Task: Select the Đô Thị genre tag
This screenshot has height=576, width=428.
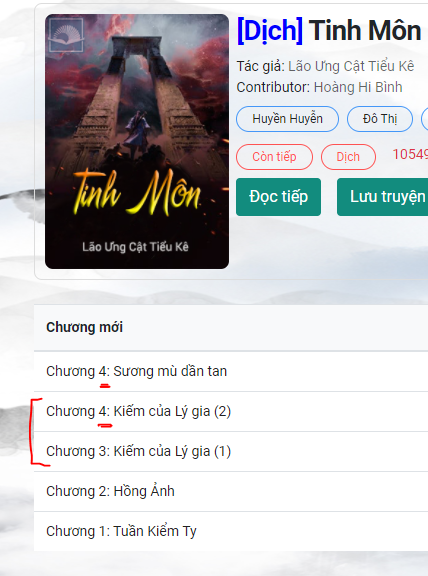Action: (x=380, y=119)
